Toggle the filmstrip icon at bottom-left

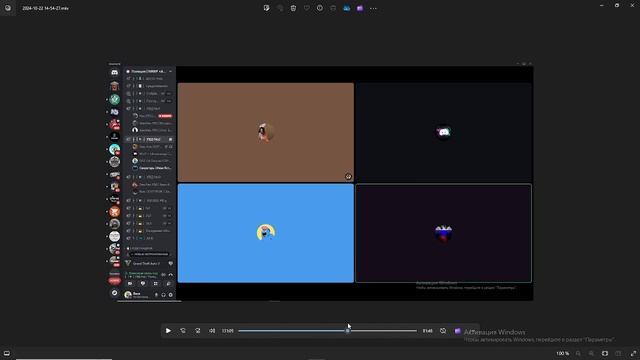pos(7,353)
